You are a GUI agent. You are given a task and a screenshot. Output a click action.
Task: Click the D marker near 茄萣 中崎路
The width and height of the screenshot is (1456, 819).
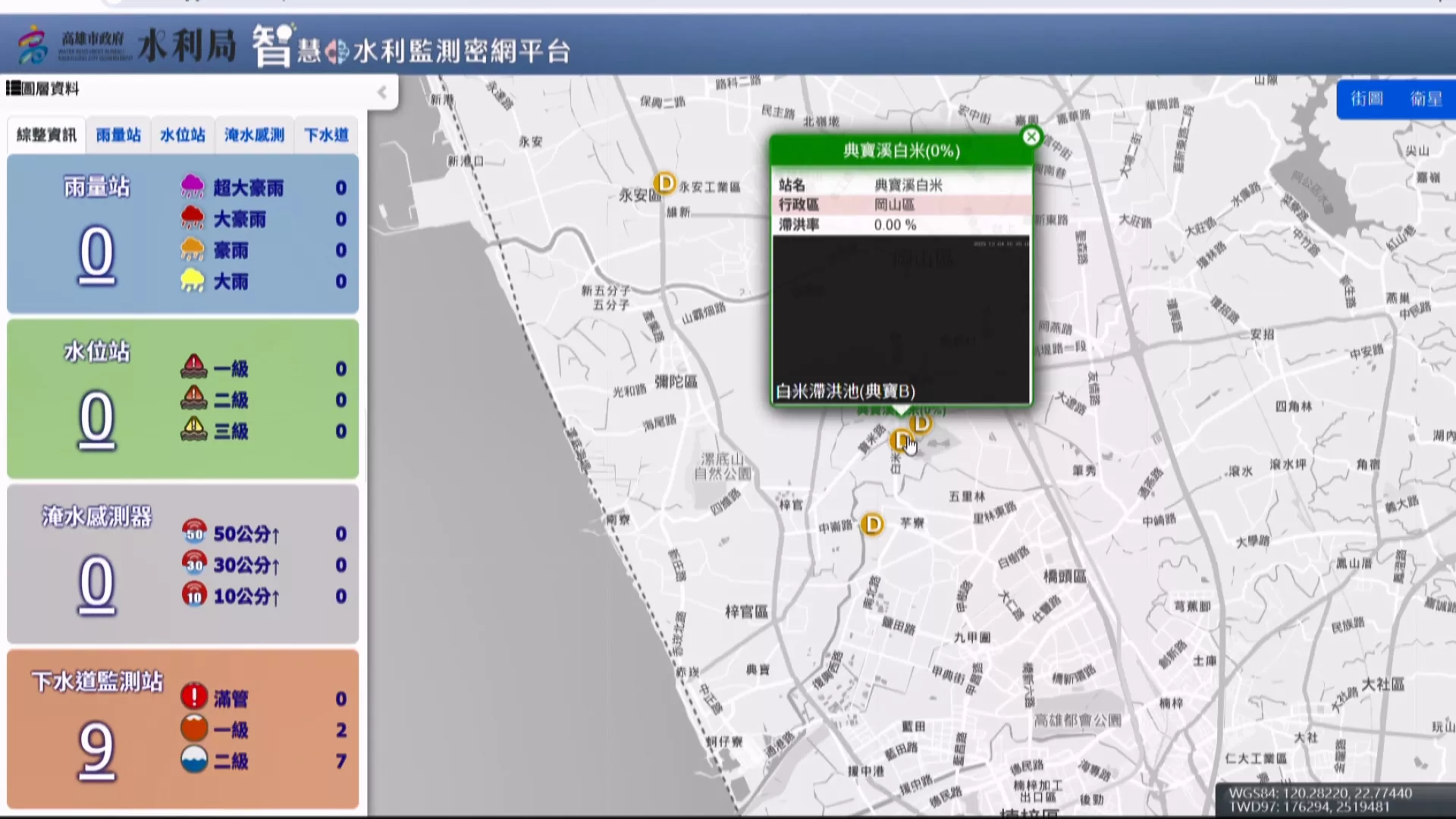873,524
